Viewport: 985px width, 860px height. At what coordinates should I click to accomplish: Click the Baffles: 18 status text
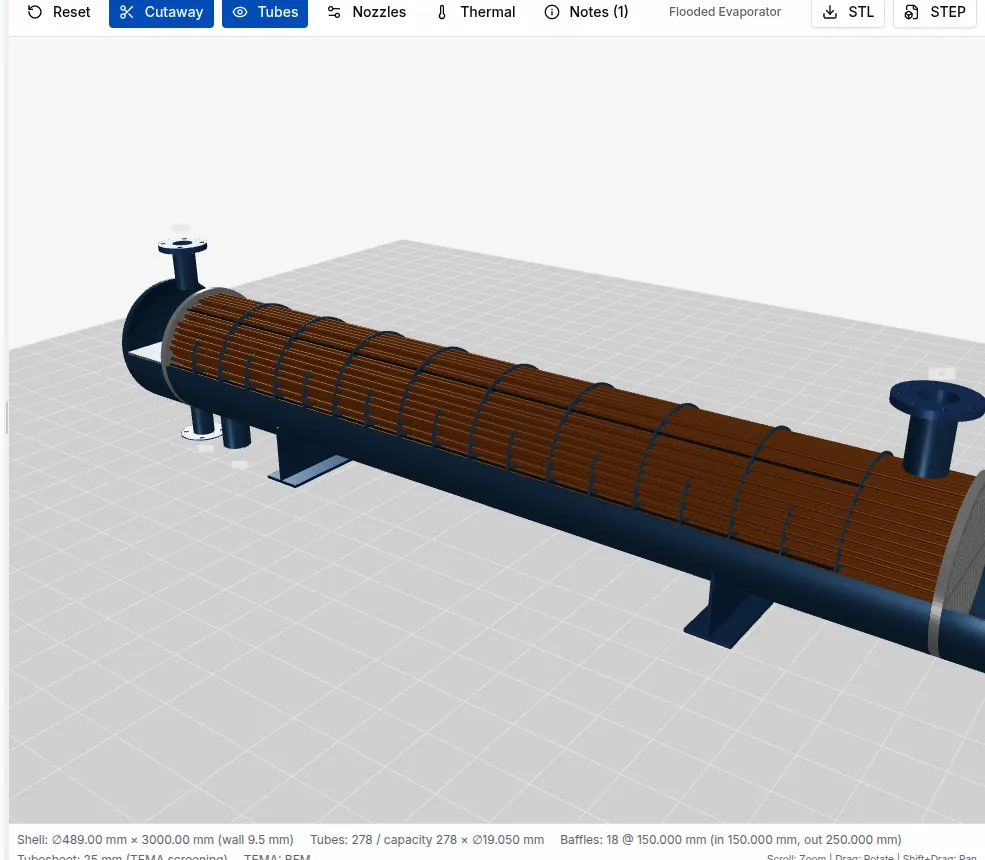click(731, 840)
